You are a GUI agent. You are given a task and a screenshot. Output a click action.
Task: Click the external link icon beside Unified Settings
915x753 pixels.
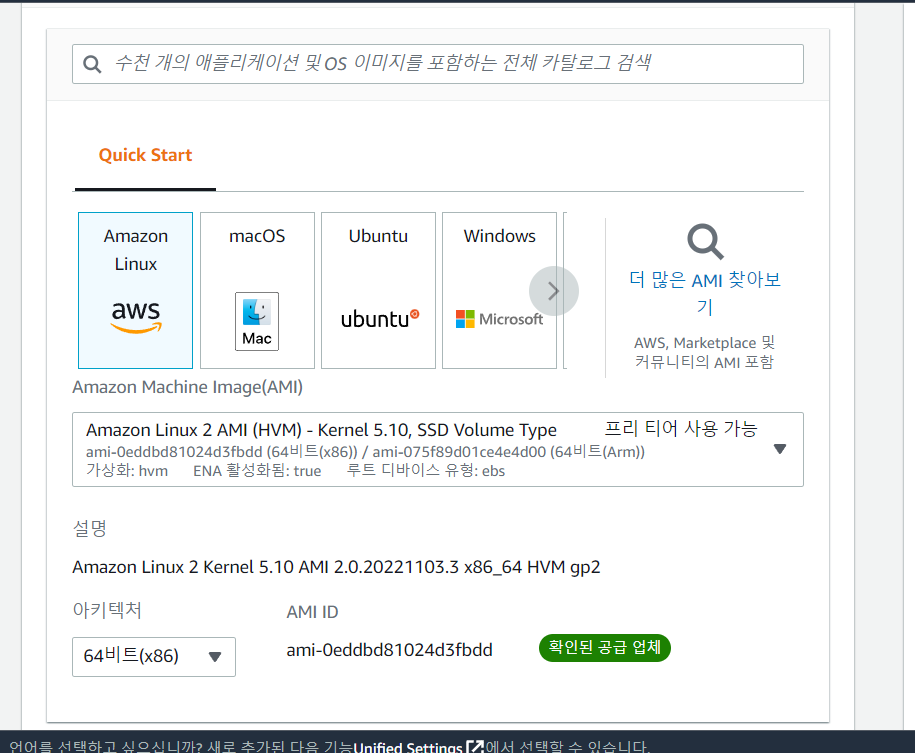point(475,747)
